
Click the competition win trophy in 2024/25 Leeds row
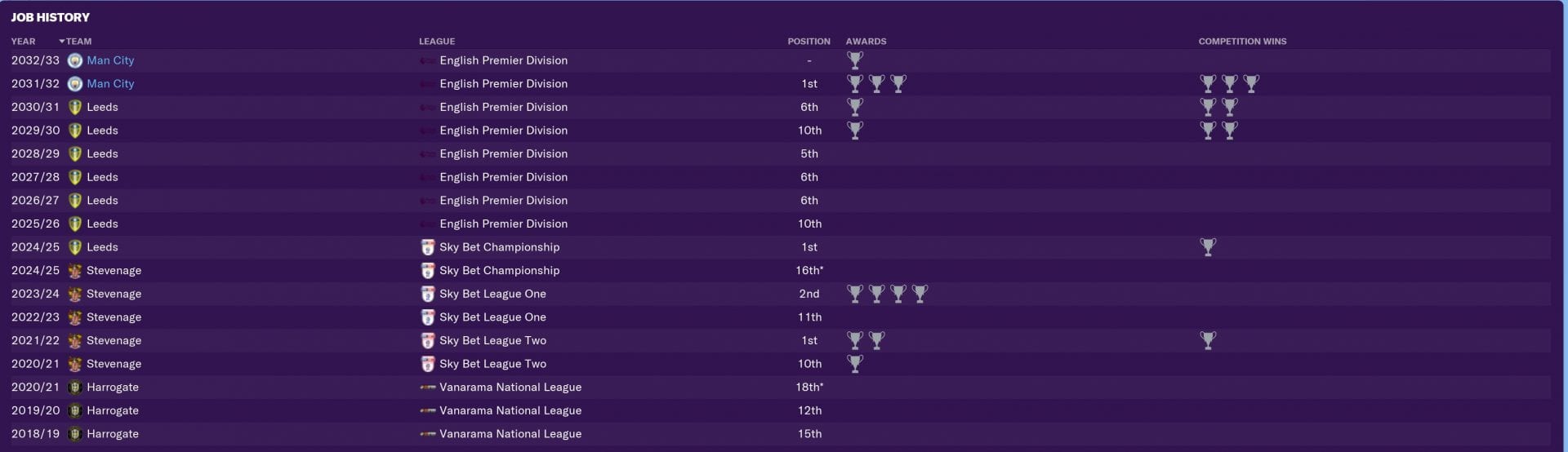(x=1208, y=247)
